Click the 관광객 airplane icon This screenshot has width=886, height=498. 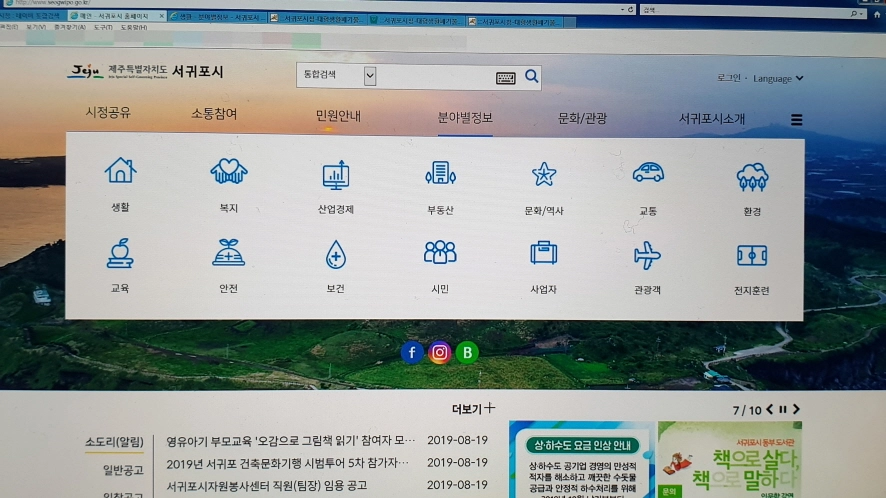point(647,255)
